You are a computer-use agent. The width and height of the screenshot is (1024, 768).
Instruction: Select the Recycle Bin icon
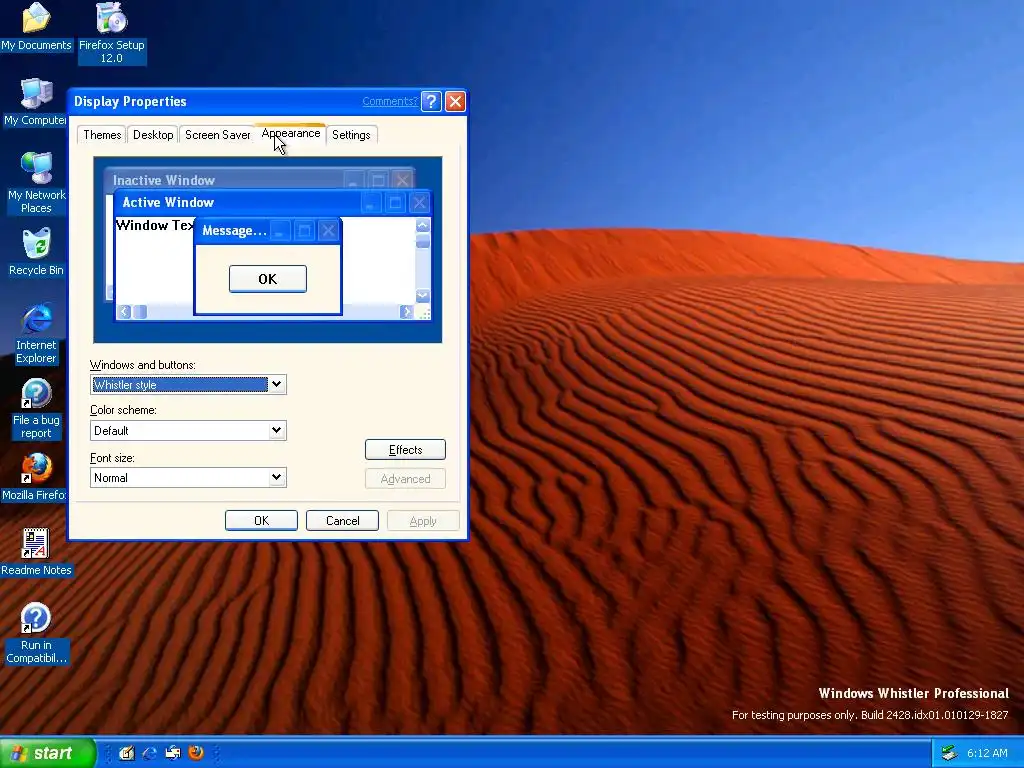pyautogui.click(x=37, y=252)
